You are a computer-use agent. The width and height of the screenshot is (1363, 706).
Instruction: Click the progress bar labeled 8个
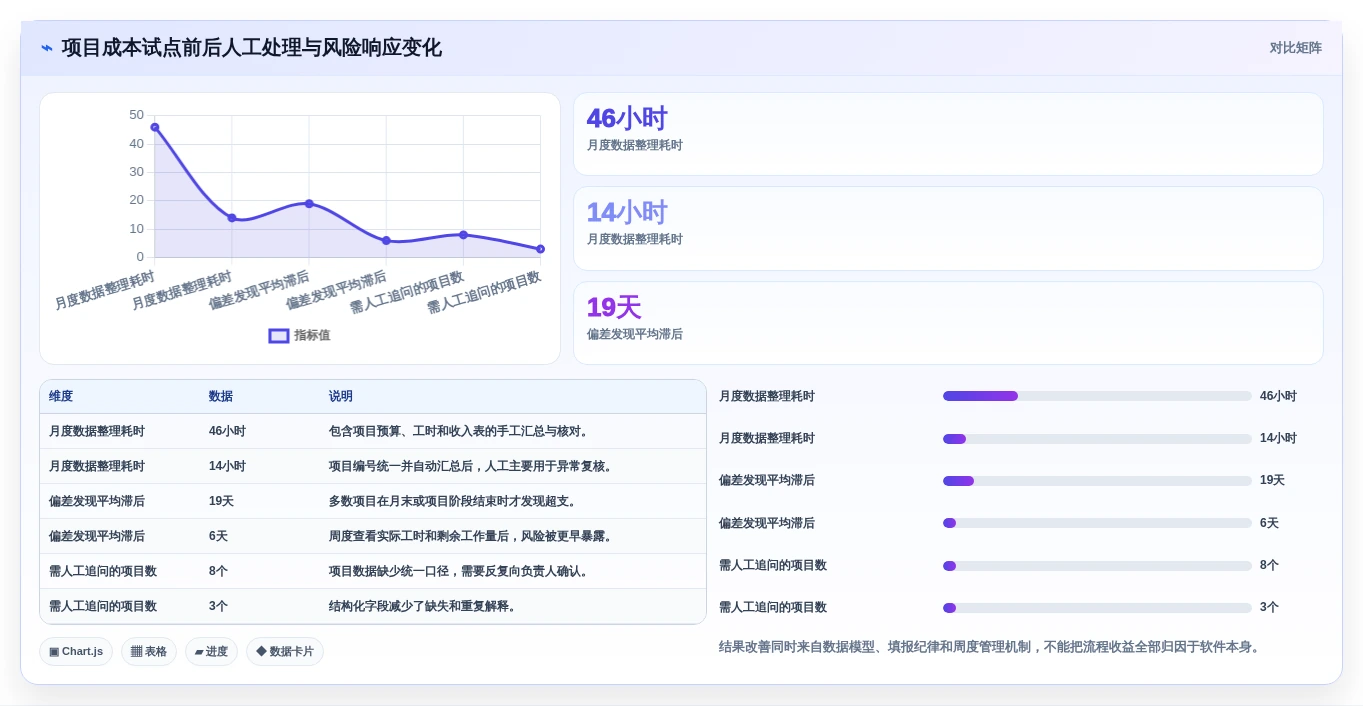pyautogui.click(x=1097, y=566)
